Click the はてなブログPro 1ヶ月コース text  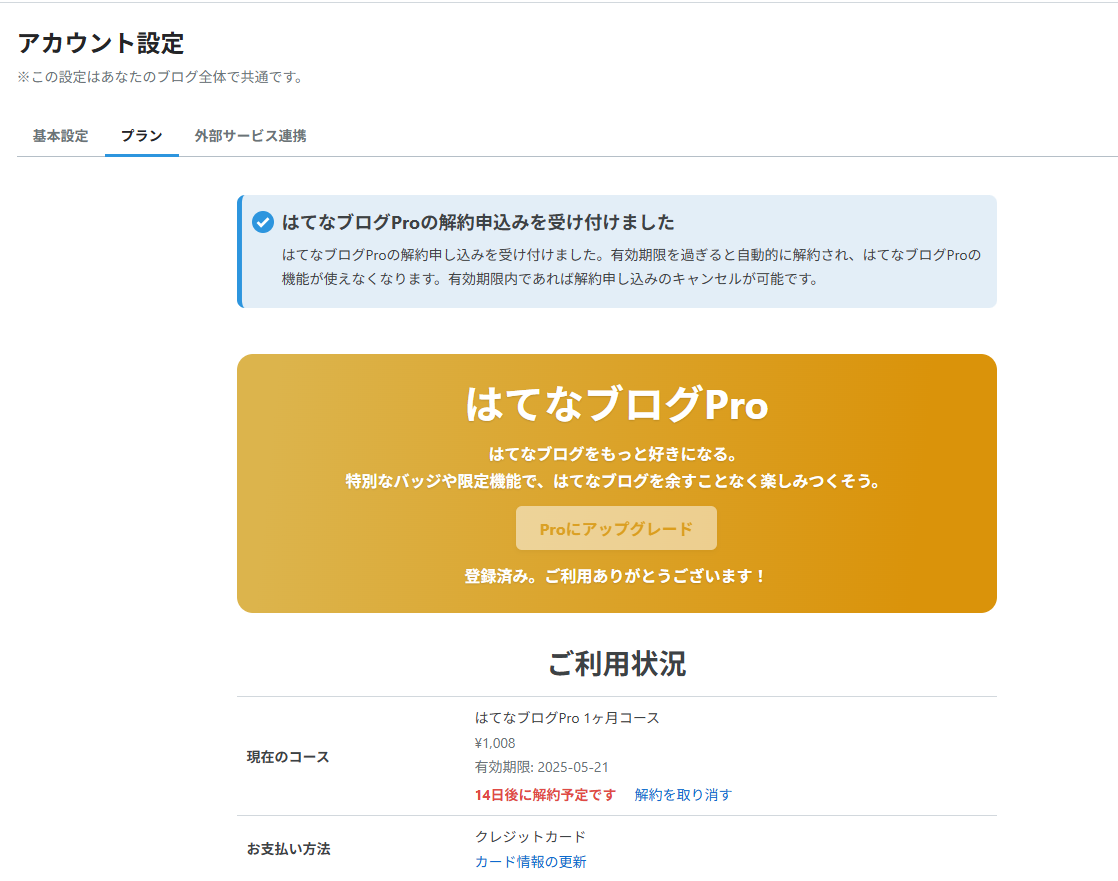[x=567, y=718]
